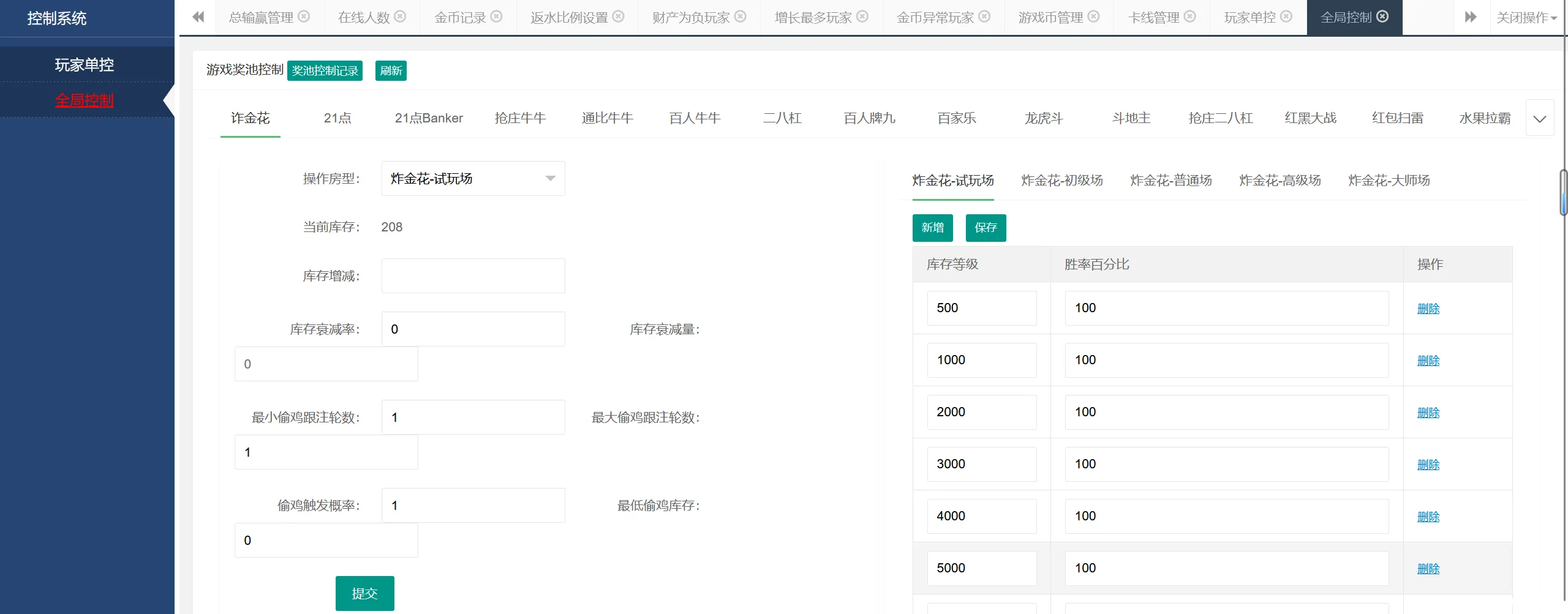Switch to the 百人牛牛 game tab
Viewport: 1568px width, 614px height.
click(695, 118)
